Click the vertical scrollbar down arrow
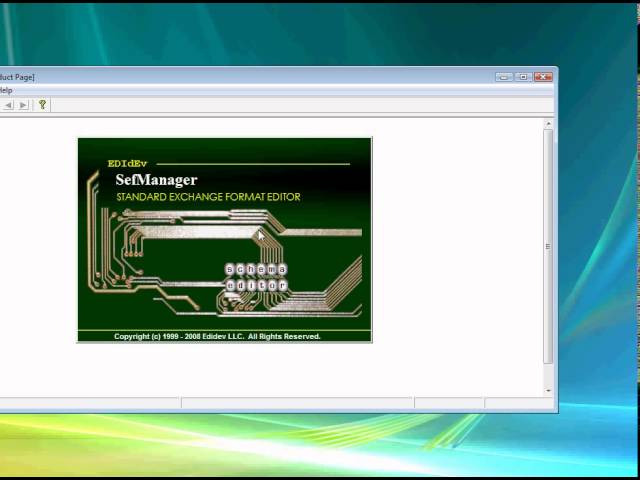 tap(549, 391)
